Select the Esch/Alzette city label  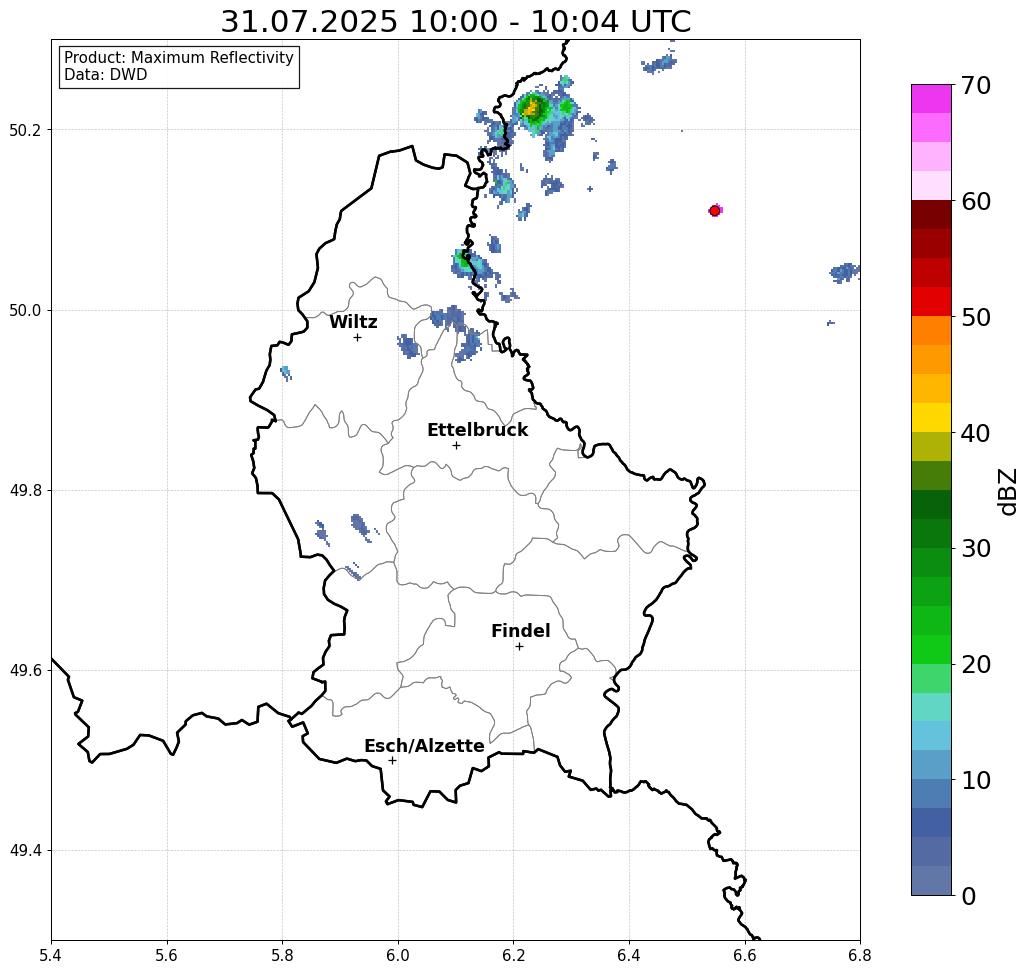click(424, 746)
